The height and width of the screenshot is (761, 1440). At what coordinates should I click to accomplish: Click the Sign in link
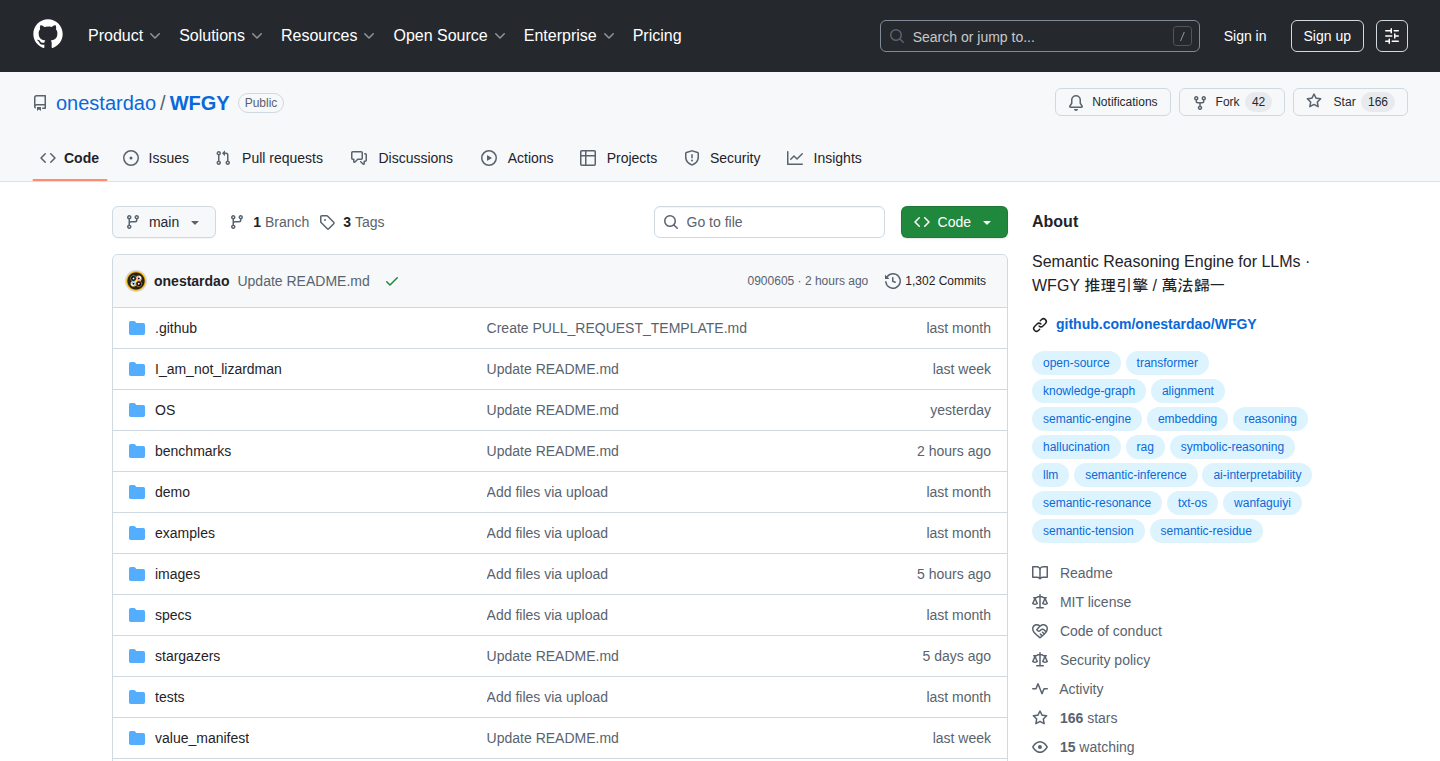1245,36
